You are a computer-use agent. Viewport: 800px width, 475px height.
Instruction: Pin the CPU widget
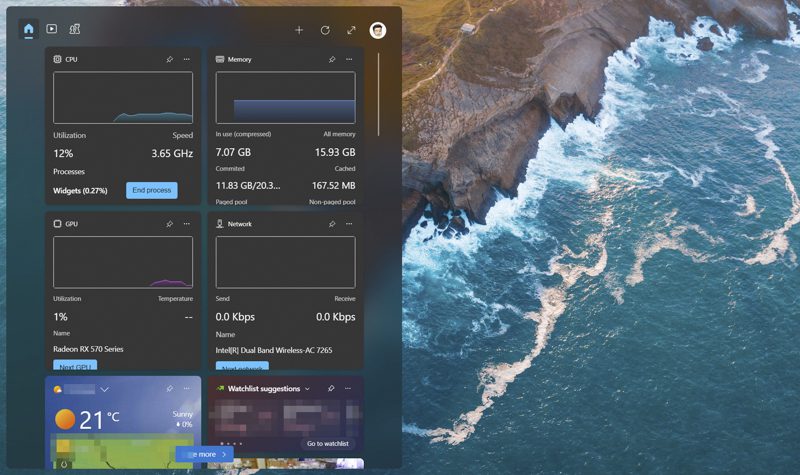tap(169, 59)
